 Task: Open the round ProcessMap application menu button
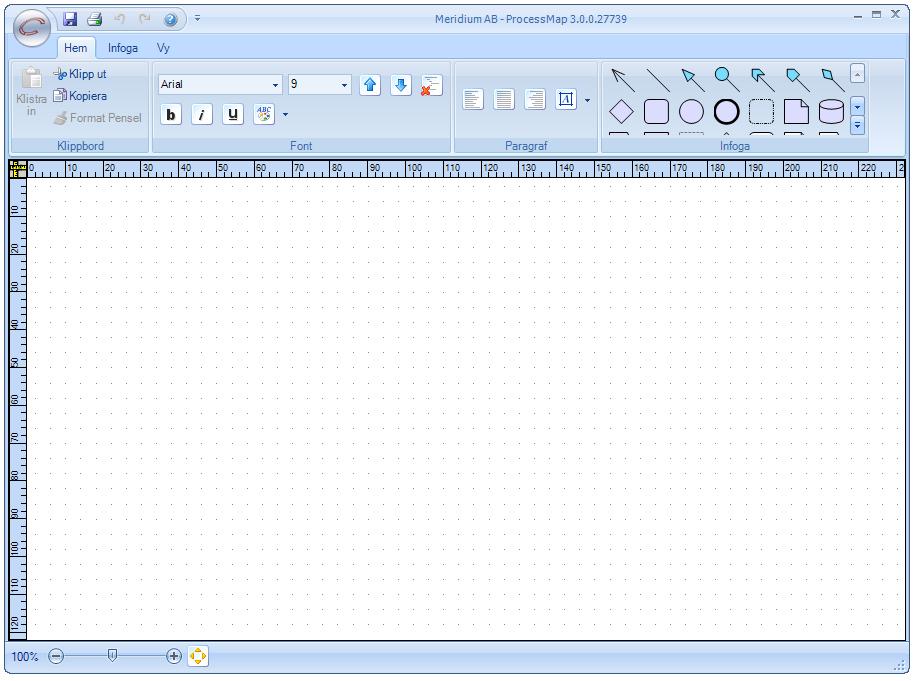(x=32, y=27)
